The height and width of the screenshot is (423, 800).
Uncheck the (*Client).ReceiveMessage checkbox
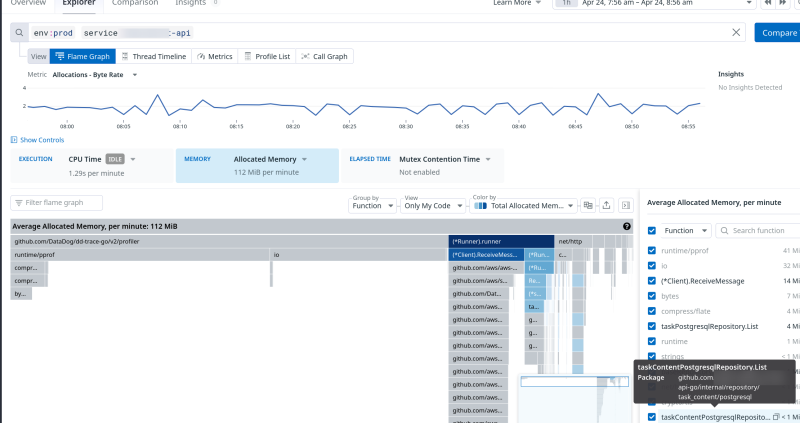652,281
